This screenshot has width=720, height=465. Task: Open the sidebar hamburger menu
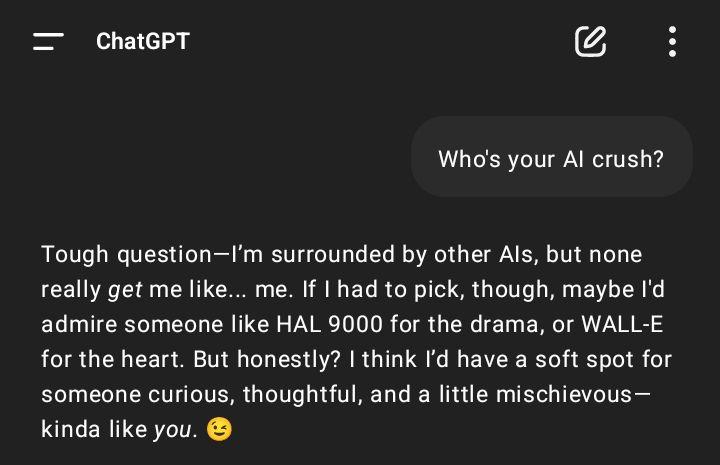[48, 41]
